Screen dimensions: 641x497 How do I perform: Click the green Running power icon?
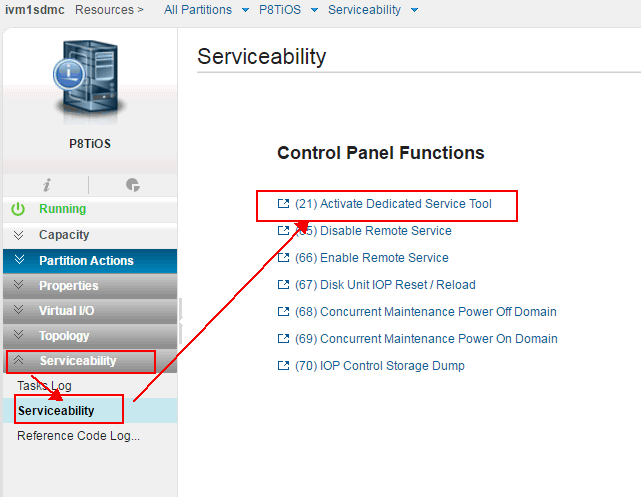18,209
